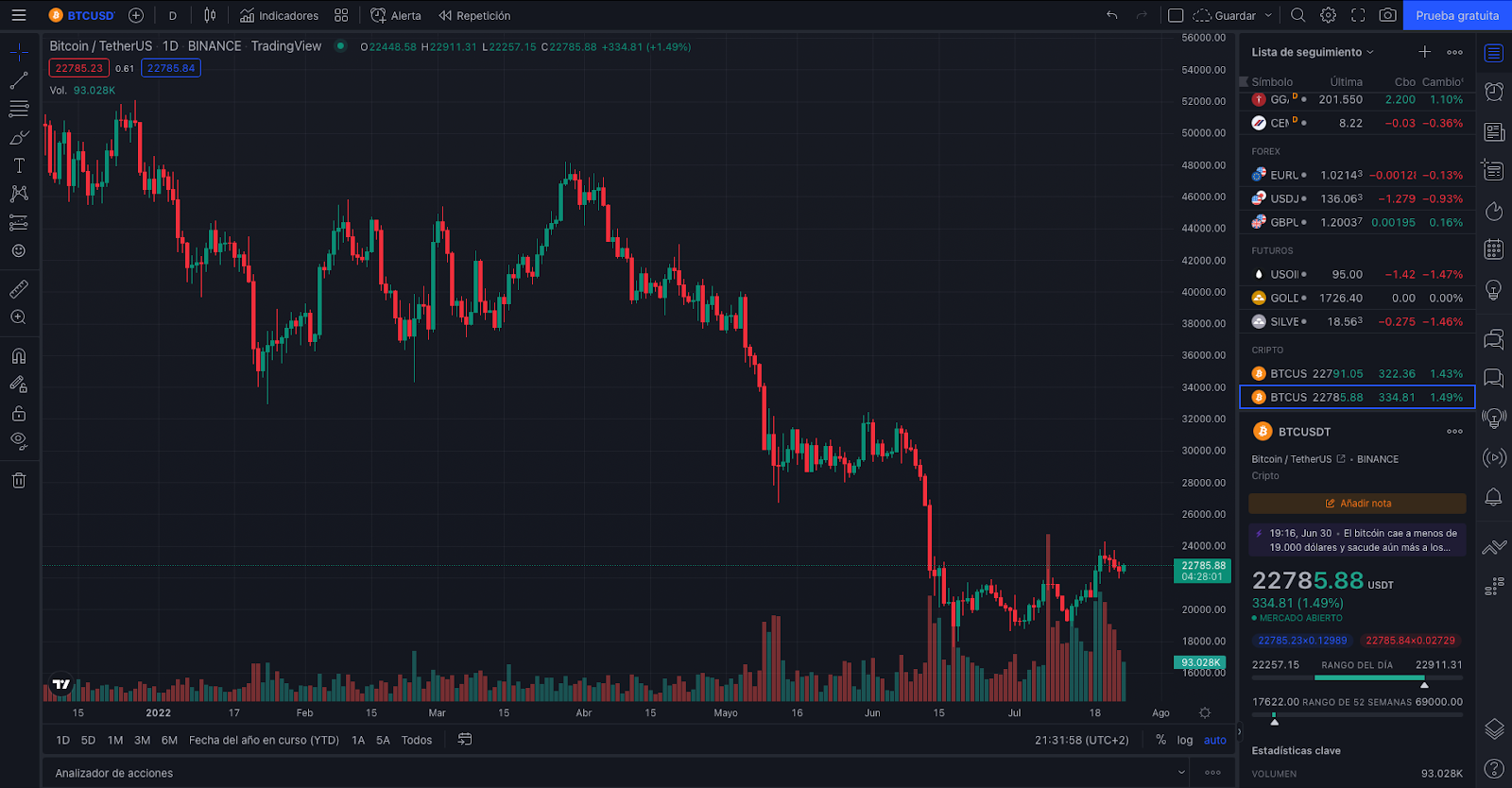1512x788 pixels.
Task: Select the EURUSD row in watchlist
Action: click(1357, 175)
